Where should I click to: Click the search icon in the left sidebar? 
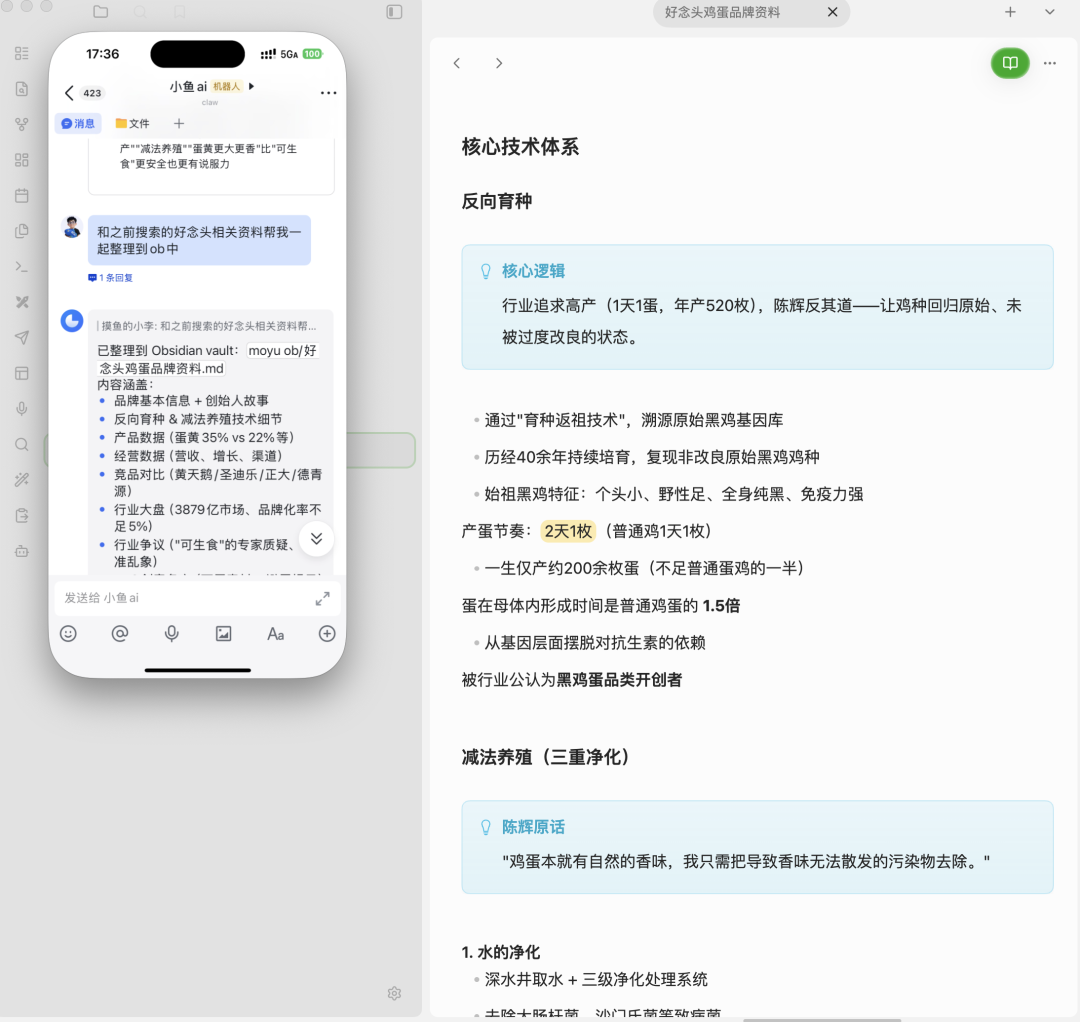click(21, 443)
